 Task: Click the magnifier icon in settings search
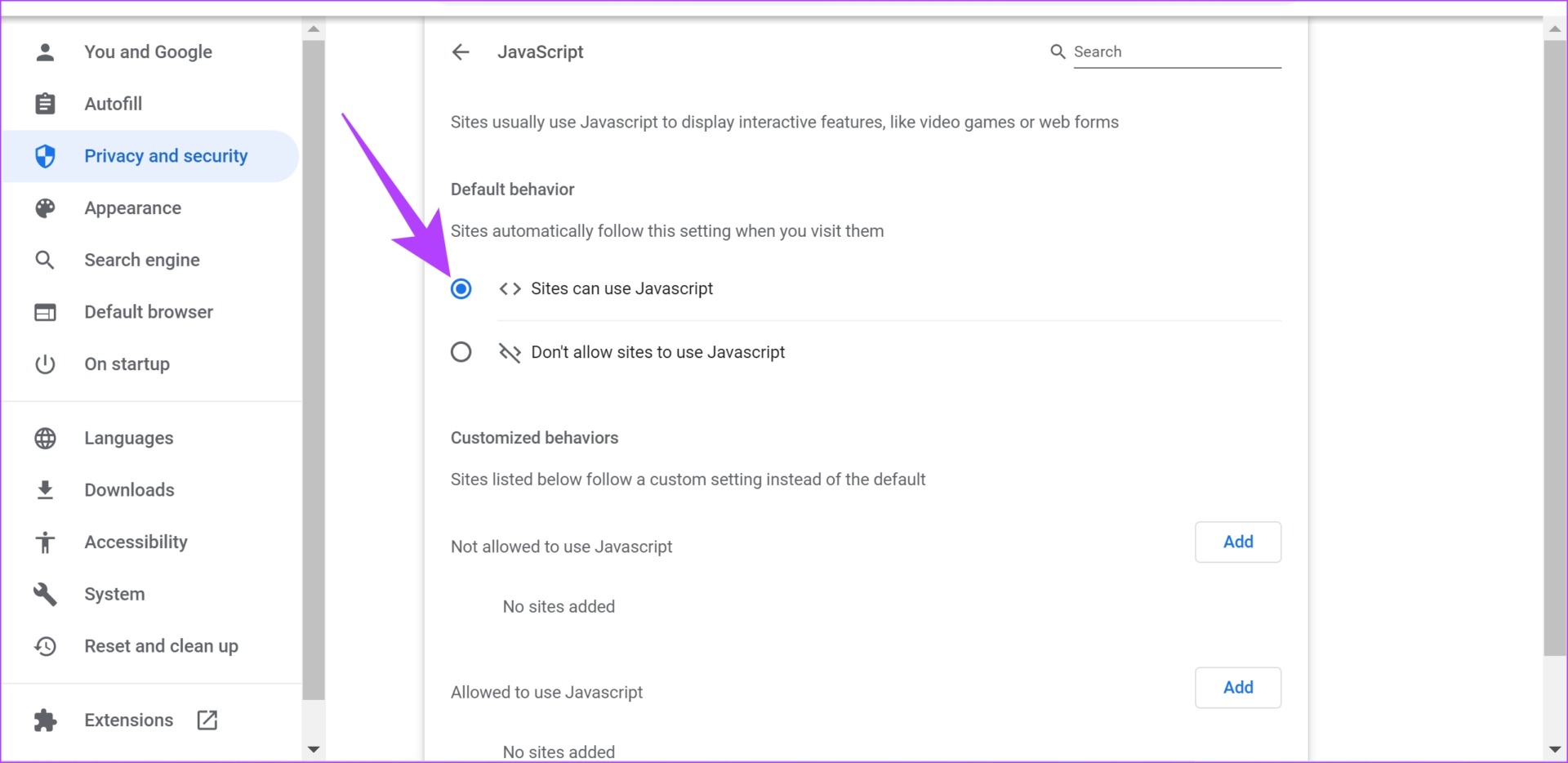click(1058, 52)
